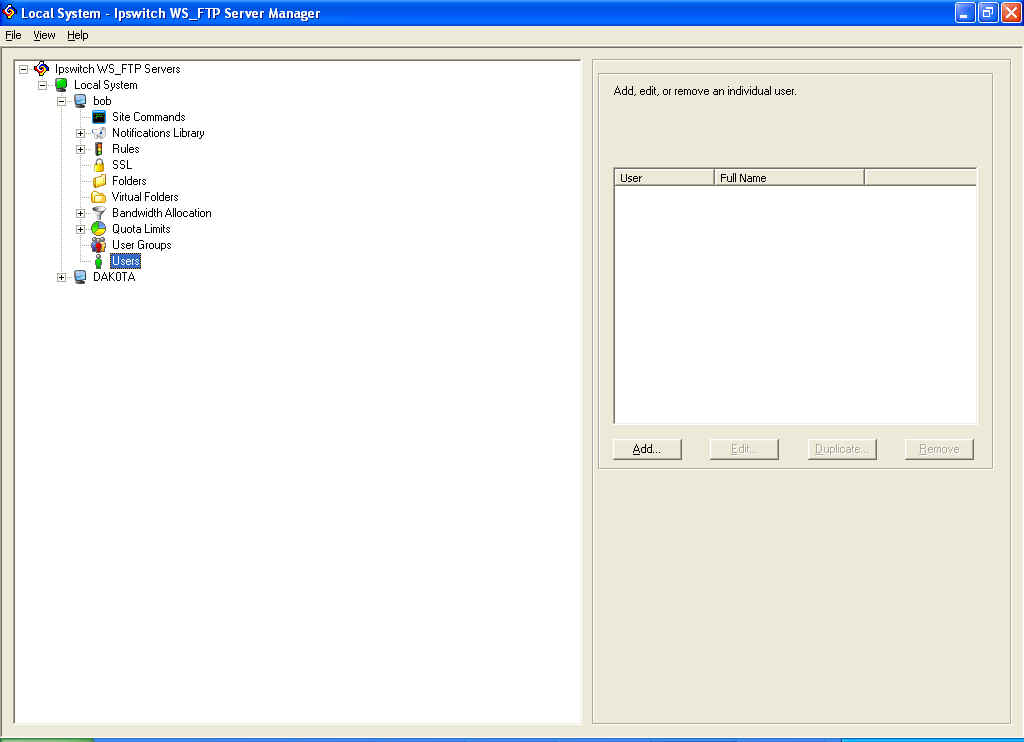1024x742 pixels.
Task: Collapse the bob host node
Action: point(61,101)
